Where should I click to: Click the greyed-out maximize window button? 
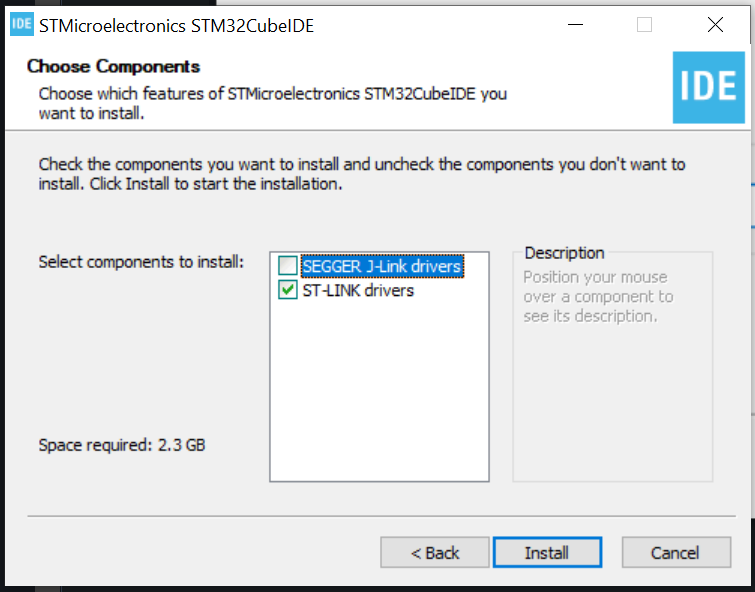(644, 25)
